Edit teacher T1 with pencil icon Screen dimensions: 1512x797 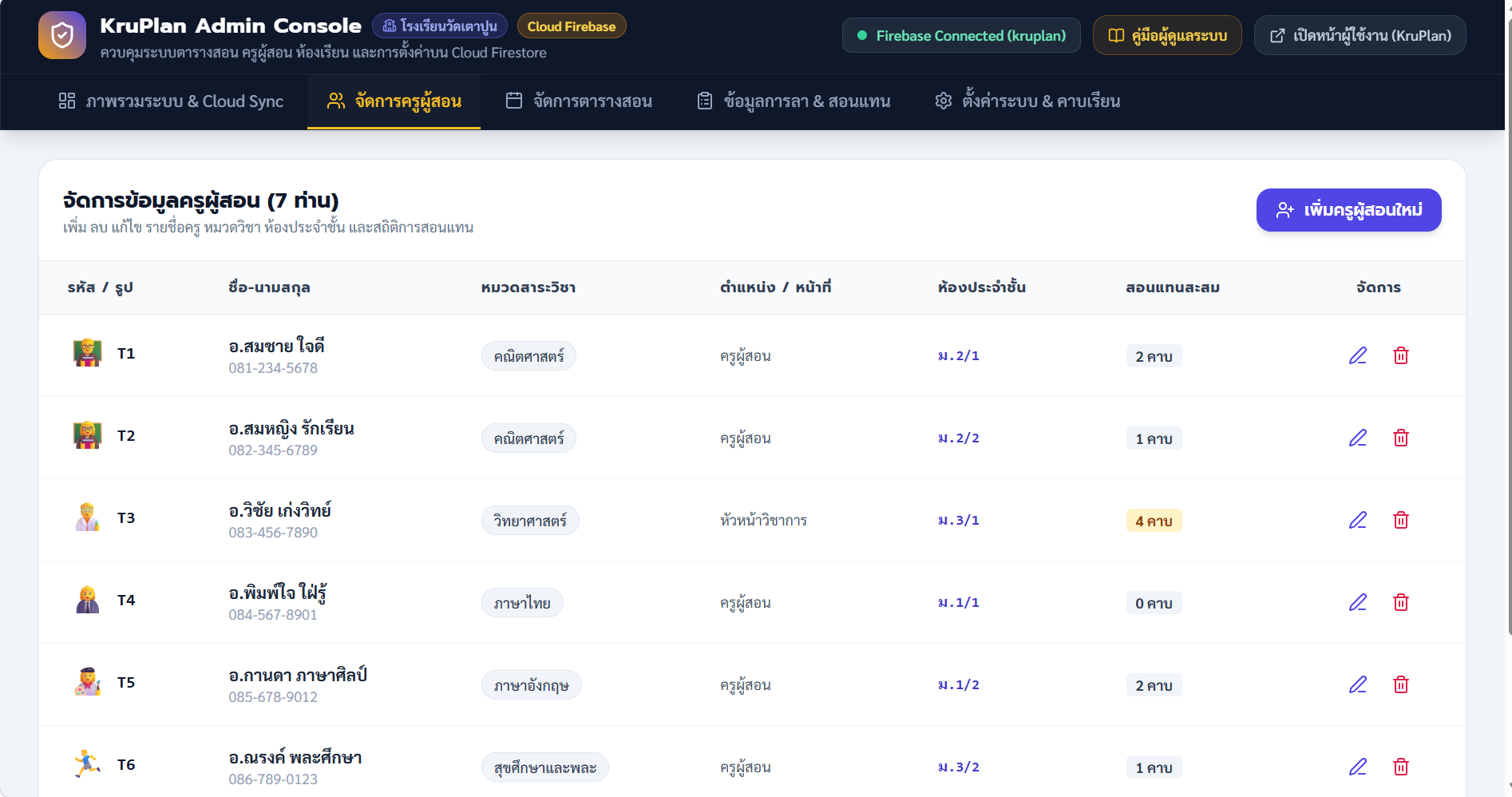1358,355
